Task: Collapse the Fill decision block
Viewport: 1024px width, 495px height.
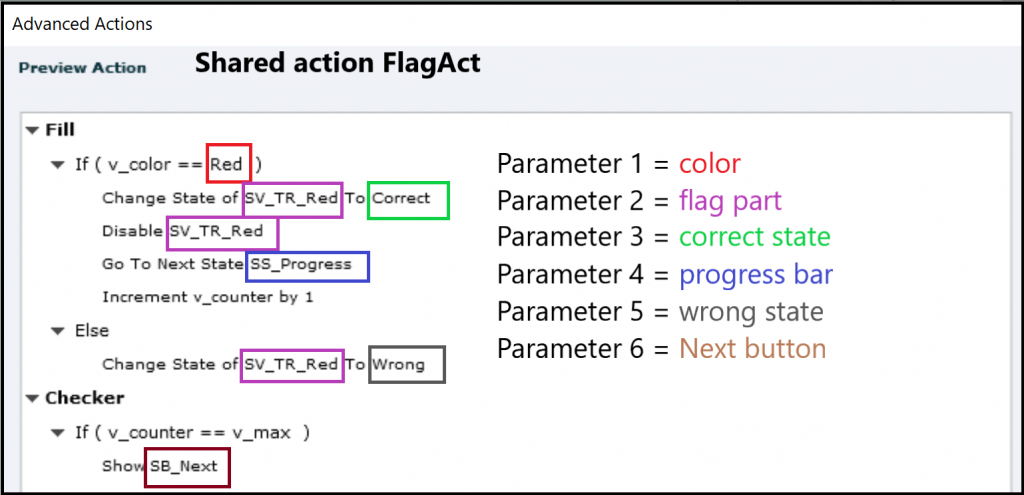Action: (32, 130)
